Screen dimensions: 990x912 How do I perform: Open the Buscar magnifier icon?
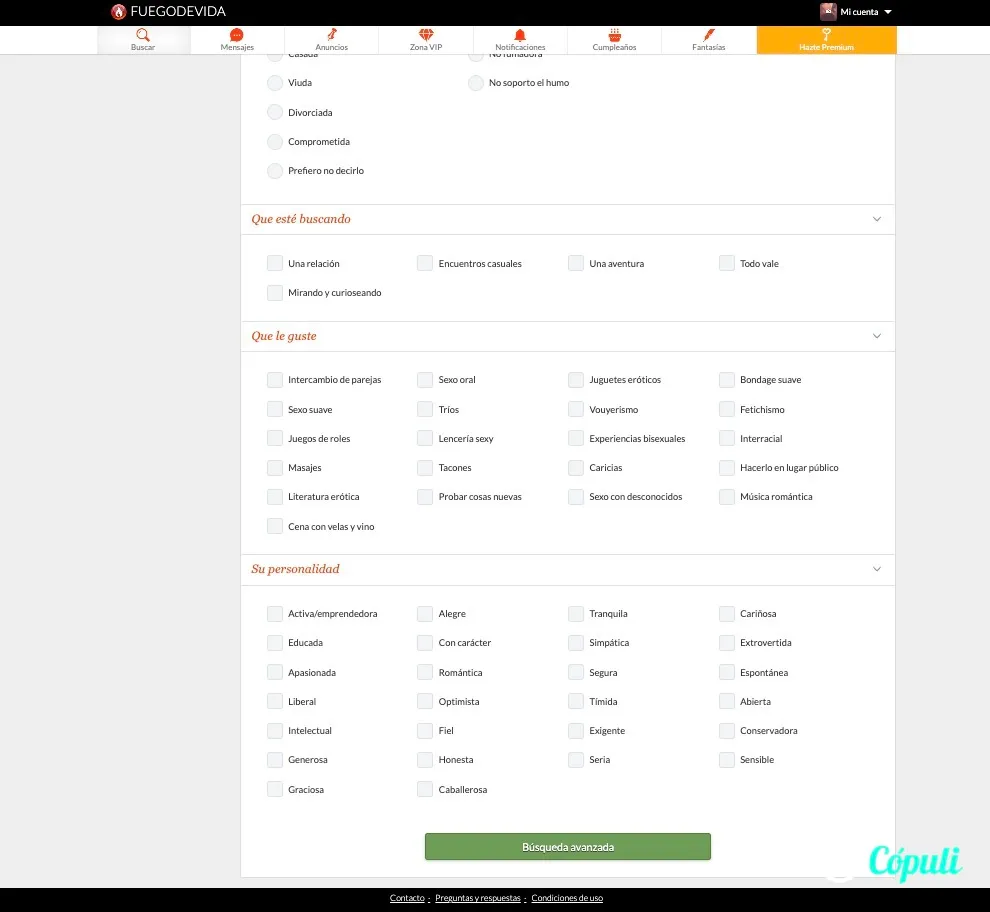click(143, 35)
